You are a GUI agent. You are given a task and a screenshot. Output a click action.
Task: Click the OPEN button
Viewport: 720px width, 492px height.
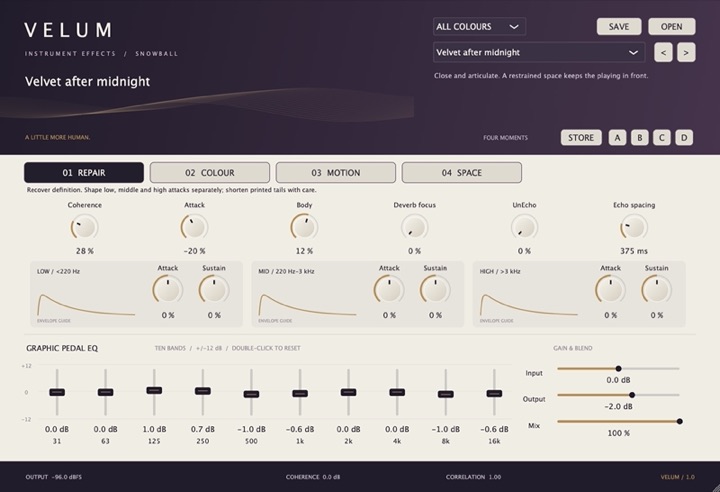tap(671, 27)
